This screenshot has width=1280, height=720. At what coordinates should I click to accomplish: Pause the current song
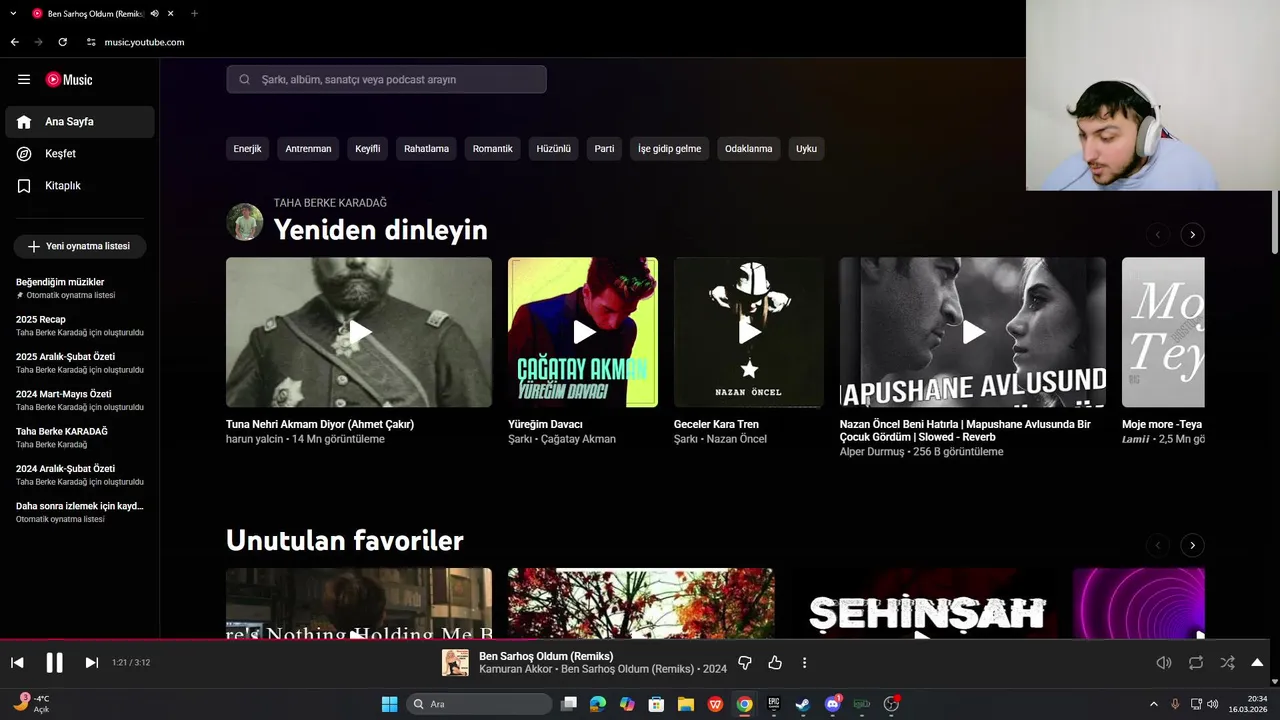click(x=54, y=662)
